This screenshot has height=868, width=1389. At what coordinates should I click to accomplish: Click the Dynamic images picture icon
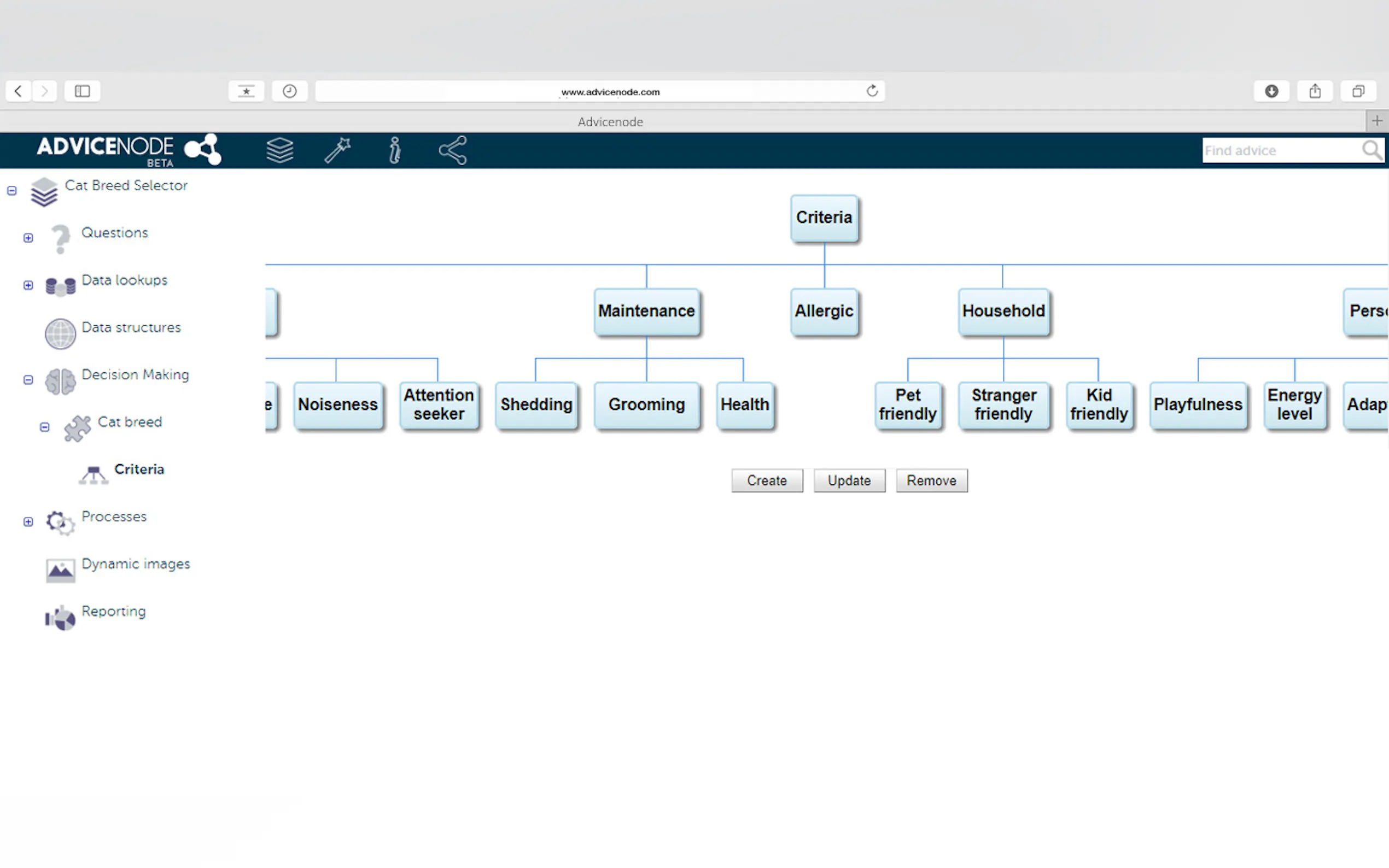[x=60, y=570]
